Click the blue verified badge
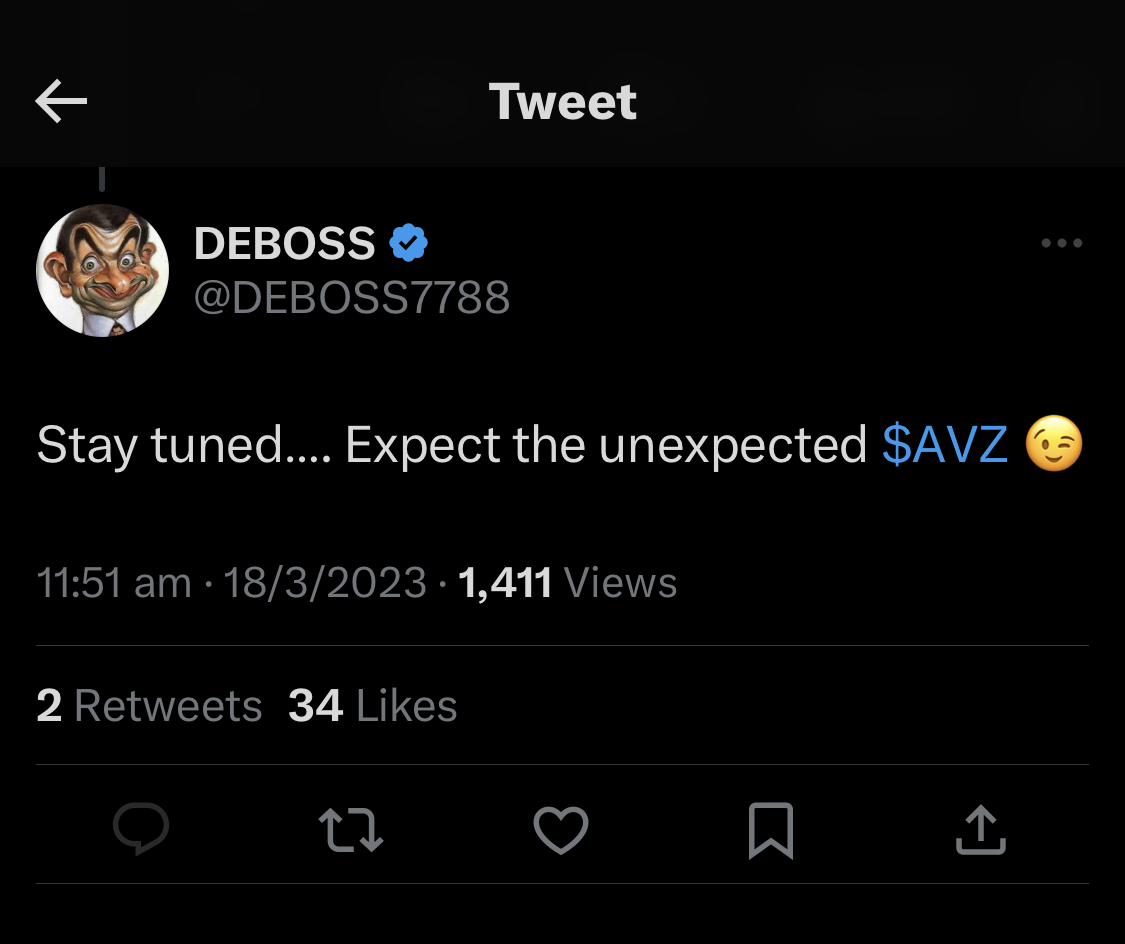Screen dimensions: 1125x944 point(408,243)
